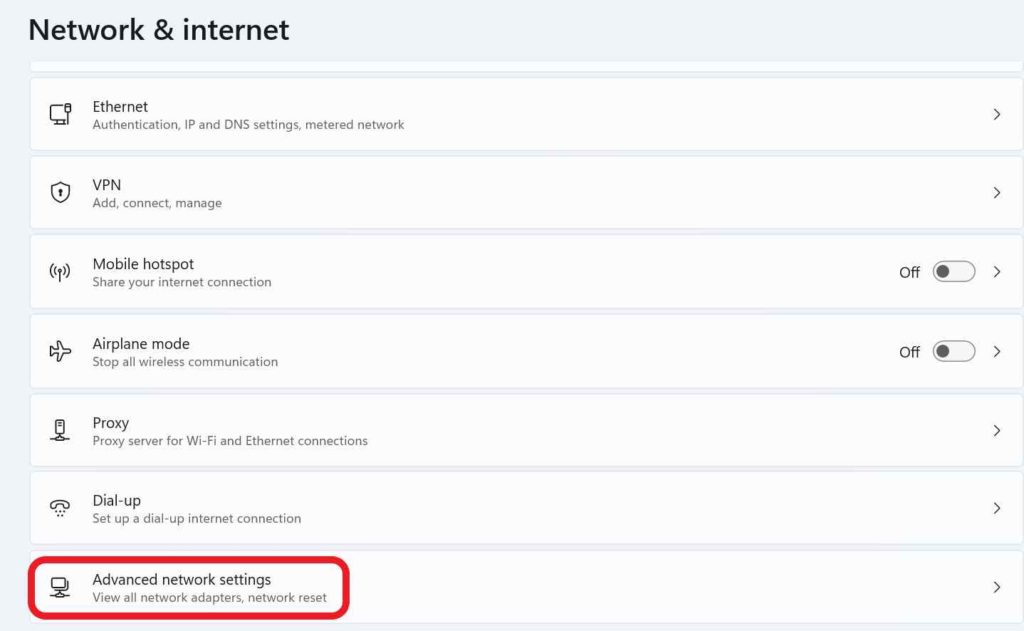This screenshot has width=1024, height=631.
Task: Click 'Add, connect, manage' description
Action: pyautogui.click(x=157, y=203)
